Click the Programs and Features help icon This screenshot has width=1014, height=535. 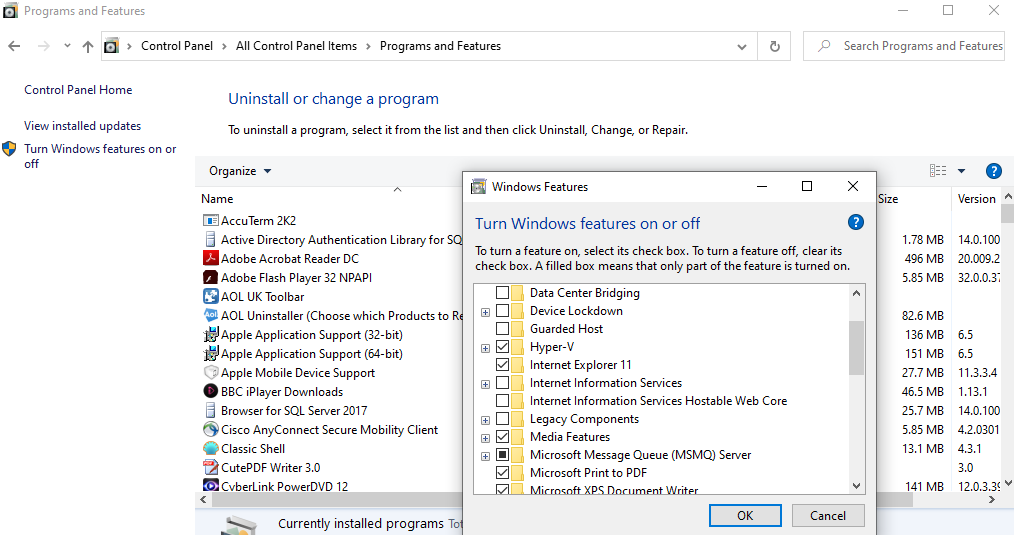tap(993, 171)
